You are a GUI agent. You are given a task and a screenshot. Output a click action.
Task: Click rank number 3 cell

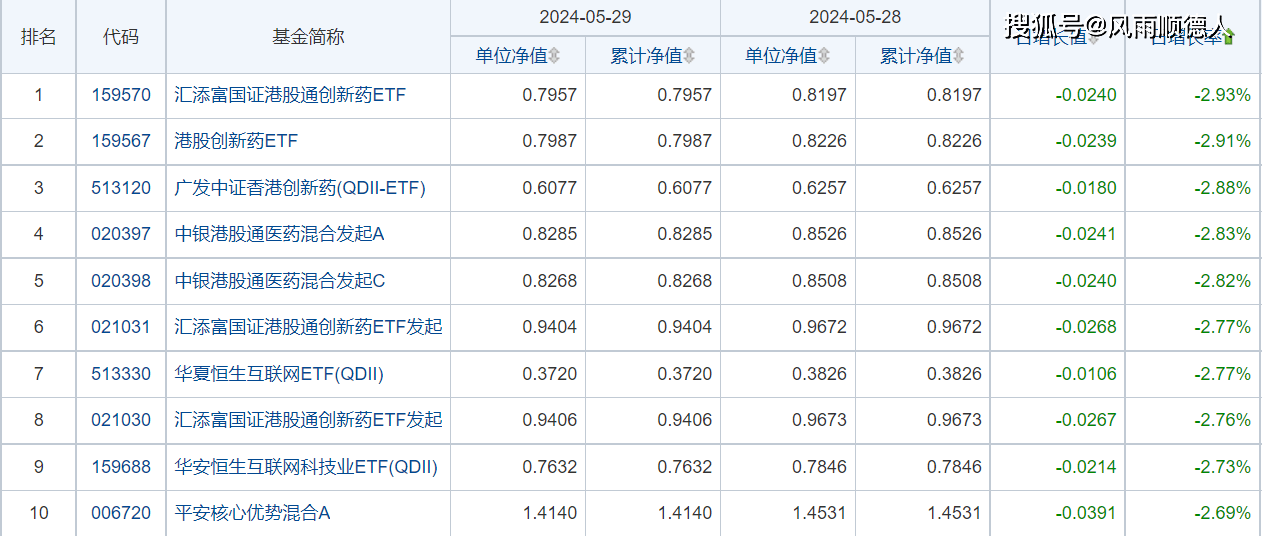(x=39, y=188)
